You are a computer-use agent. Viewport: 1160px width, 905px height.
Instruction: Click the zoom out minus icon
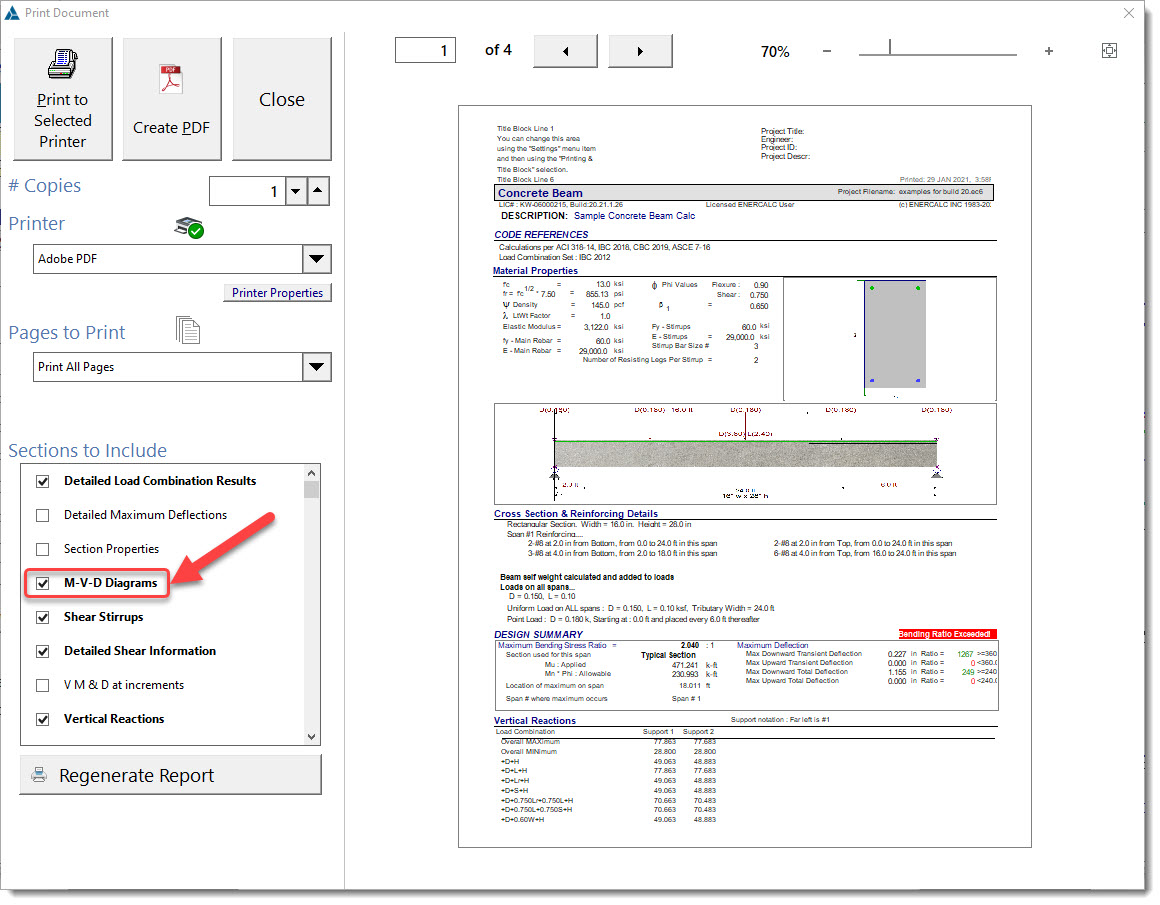tap(827, 51)
